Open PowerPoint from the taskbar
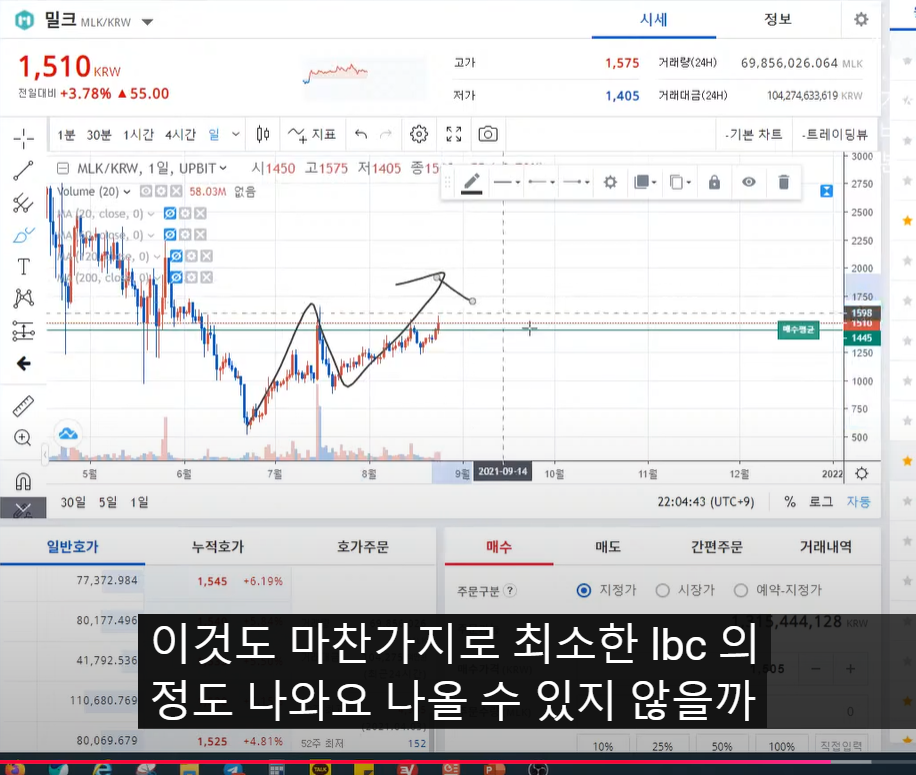The width and height of the screenshot is (916, 775). [x=494, y=769]
